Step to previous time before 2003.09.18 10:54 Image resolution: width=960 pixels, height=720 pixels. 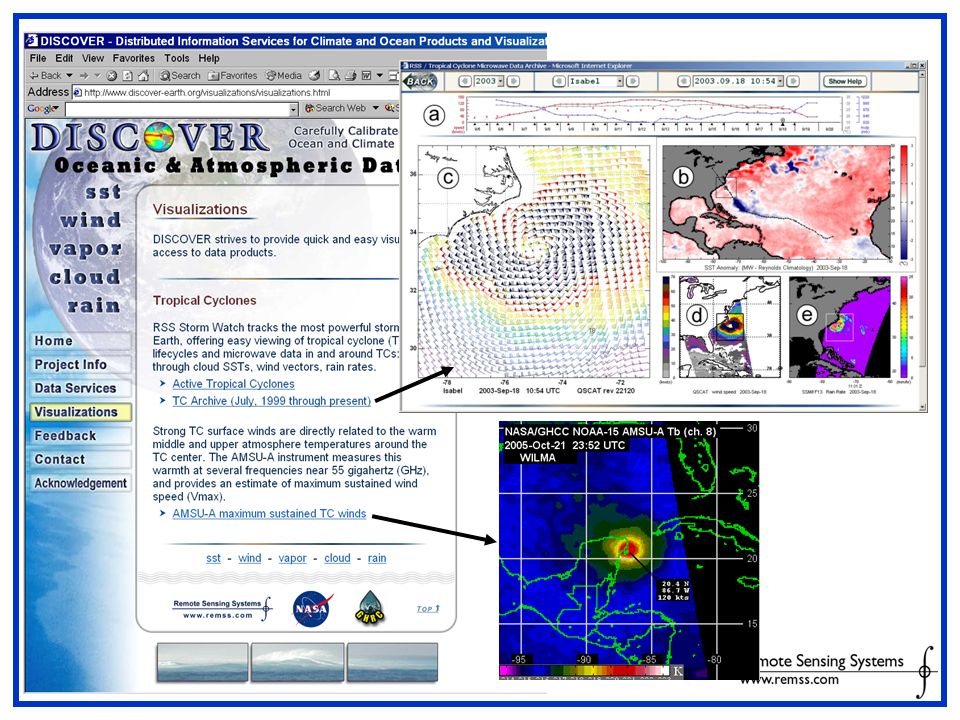tap(684, 81)
